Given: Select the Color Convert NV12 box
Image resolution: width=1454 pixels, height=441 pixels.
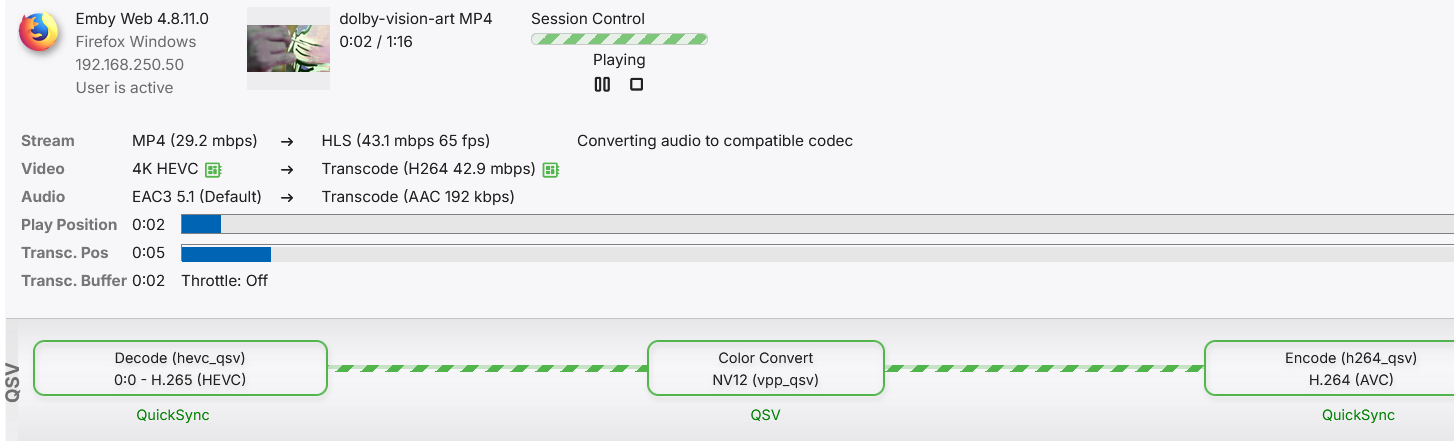Looking at the screenshot, I should (x=766, y=368).
